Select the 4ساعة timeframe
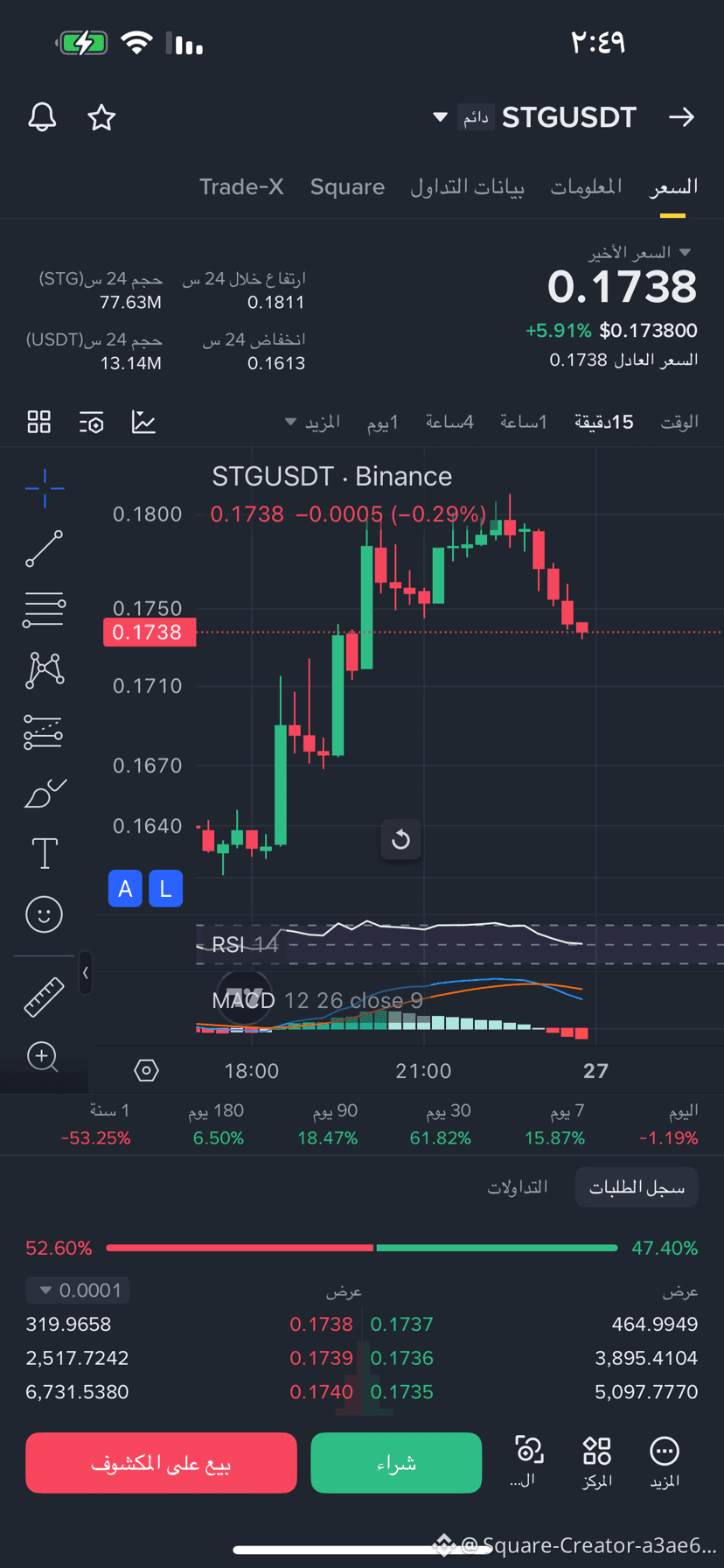724x1568 pixels. click(449, 422)
